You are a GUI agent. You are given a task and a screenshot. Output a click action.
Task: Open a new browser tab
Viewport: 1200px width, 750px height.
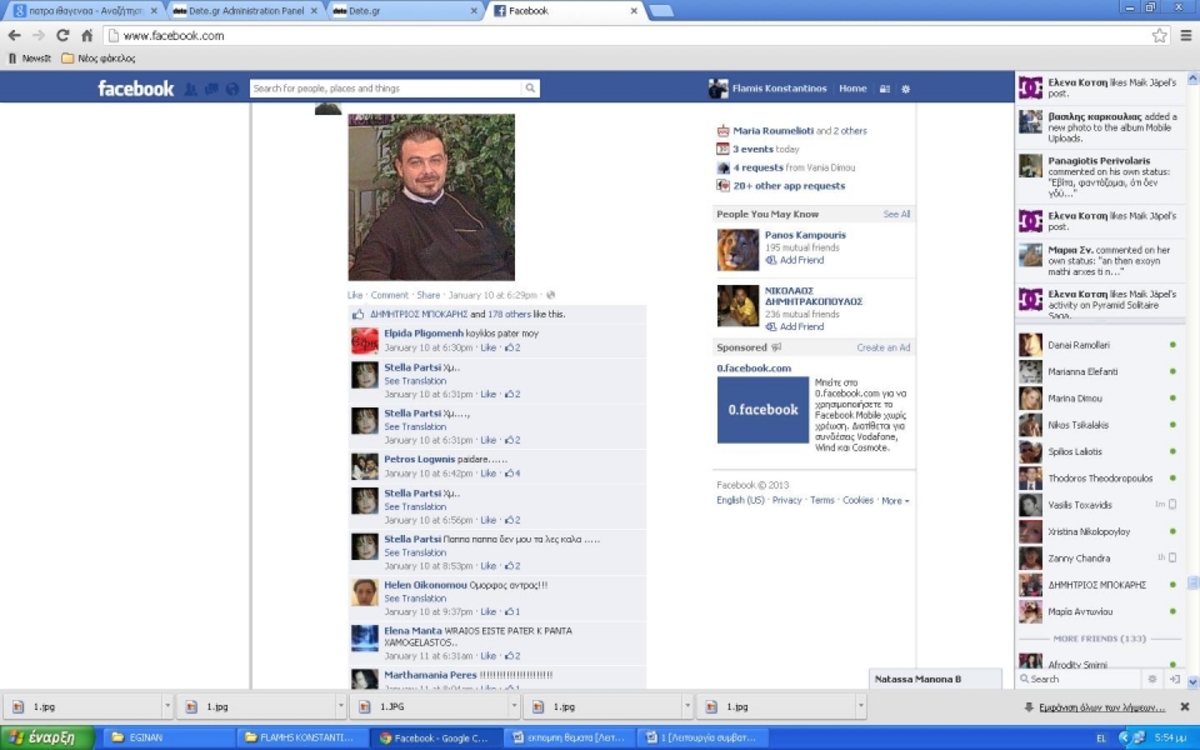(661, 11)
